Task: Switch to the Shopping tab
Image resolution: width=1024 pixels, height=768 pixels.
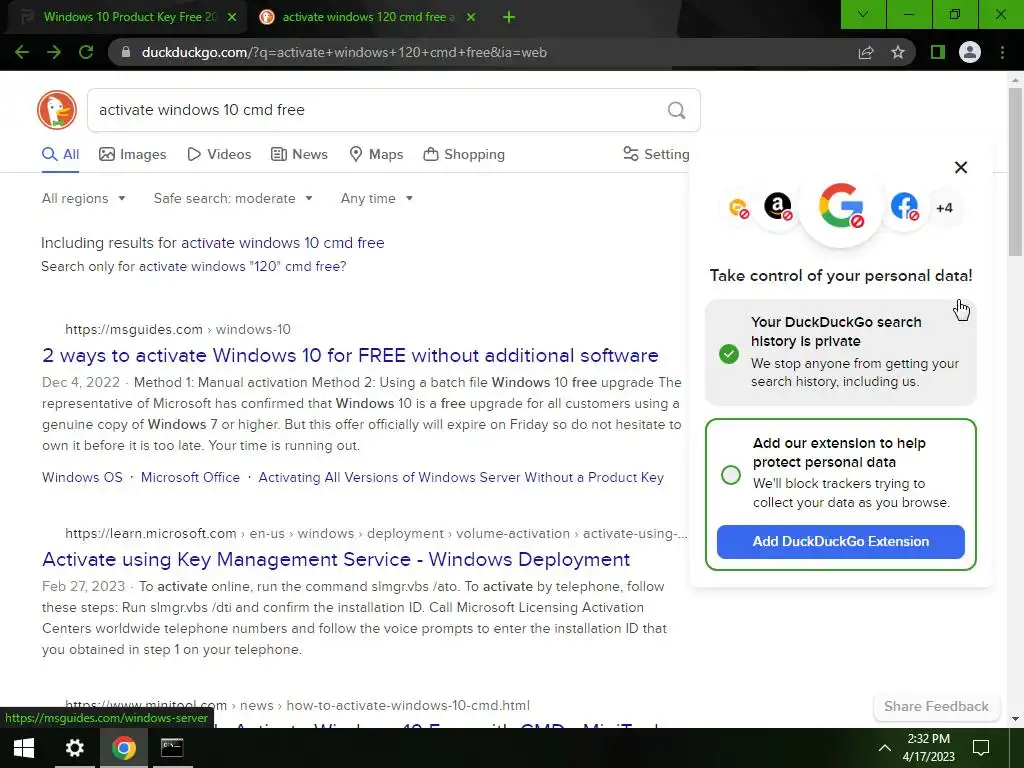Action: pyautogui.click(x=464, y=155)
